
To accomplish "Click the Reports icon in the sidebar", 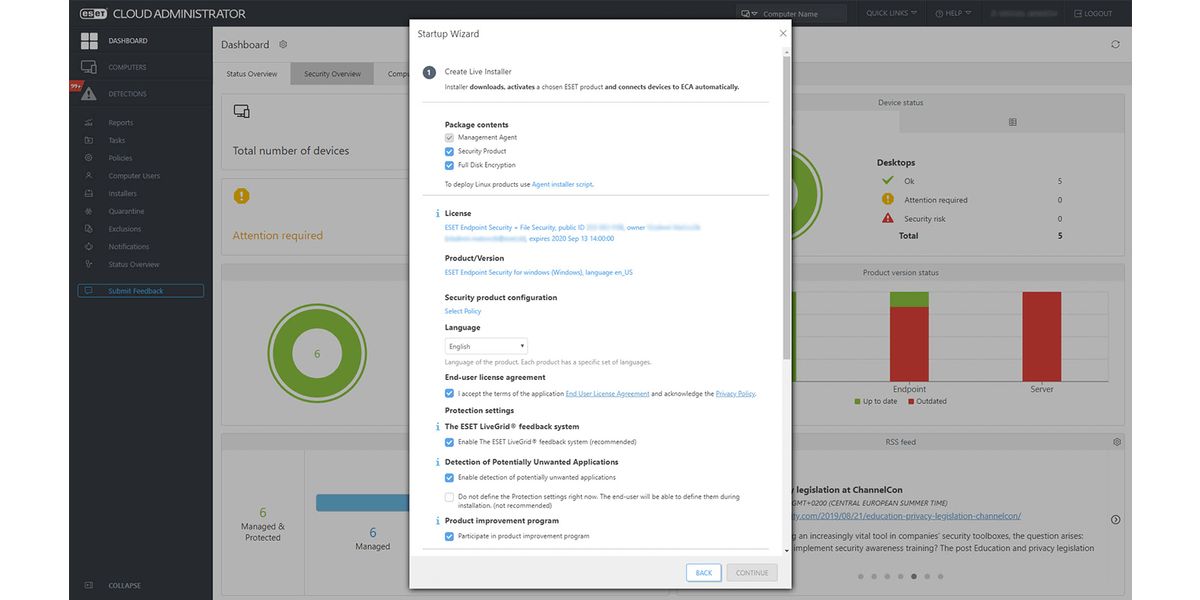I will (89, 123).
